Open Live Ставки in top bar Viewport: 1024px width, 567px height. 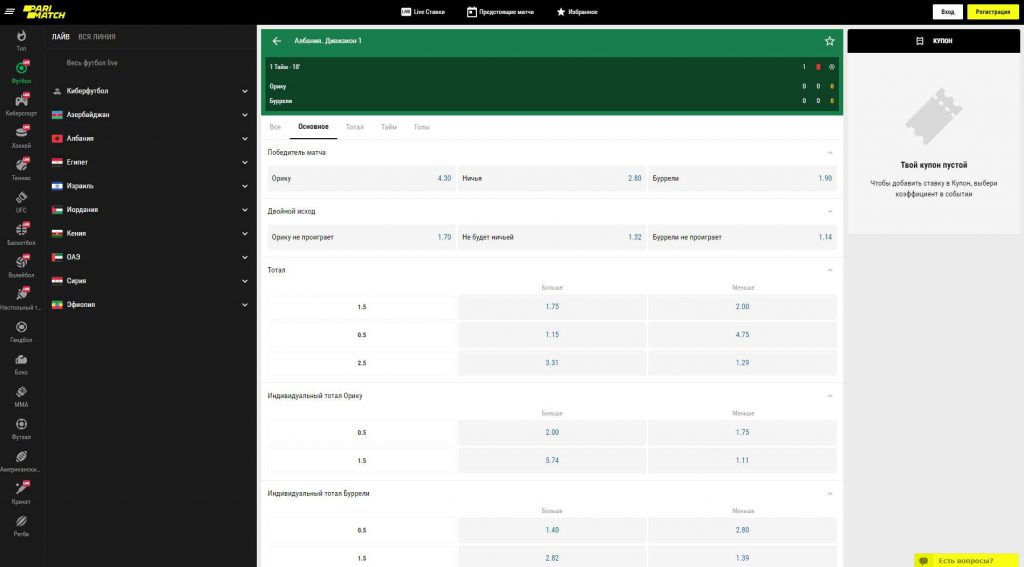point(423,12)
